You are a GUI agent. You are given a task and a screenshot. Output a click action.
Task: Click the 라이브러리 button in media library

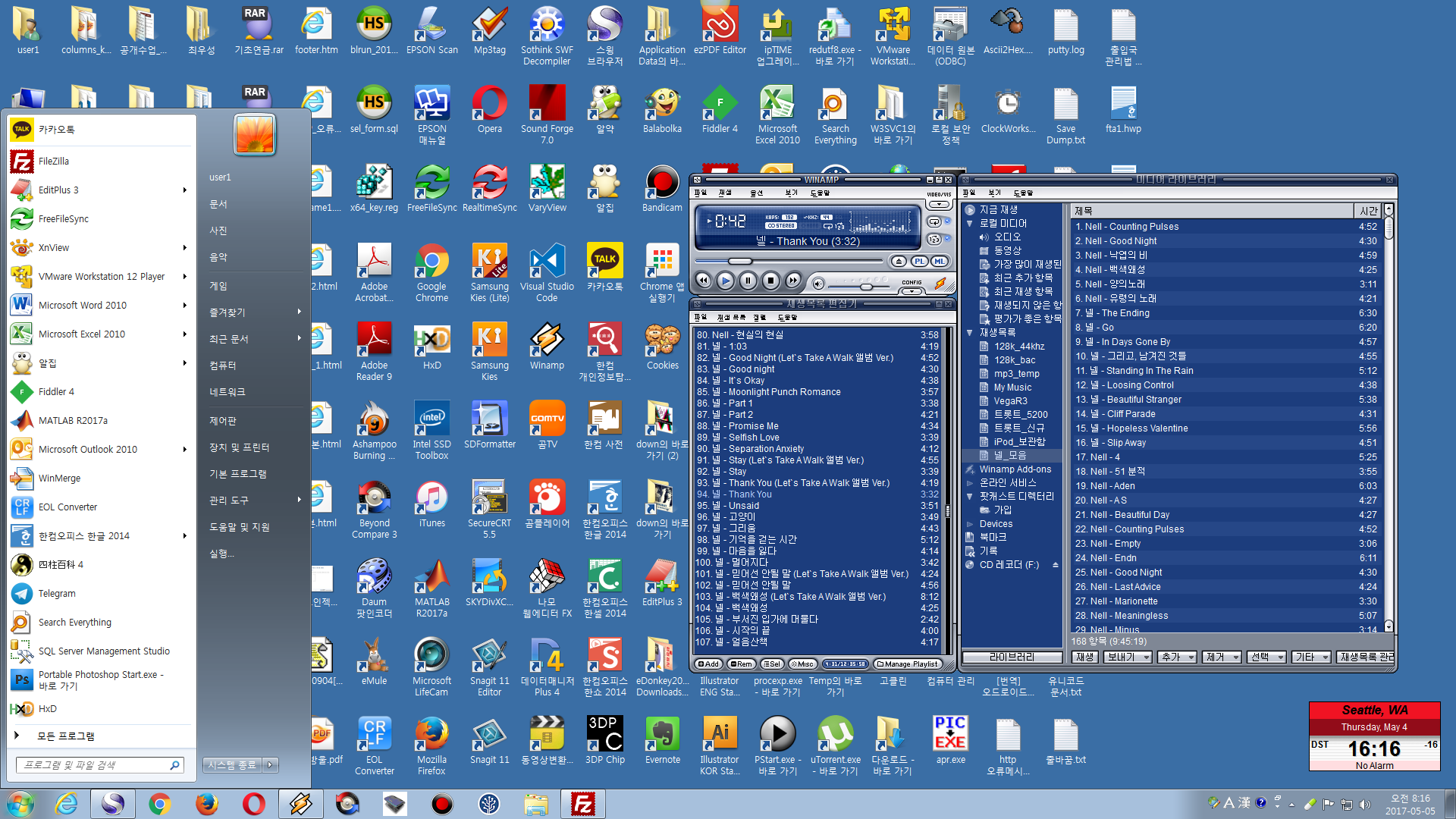(x=1012, y=657)
